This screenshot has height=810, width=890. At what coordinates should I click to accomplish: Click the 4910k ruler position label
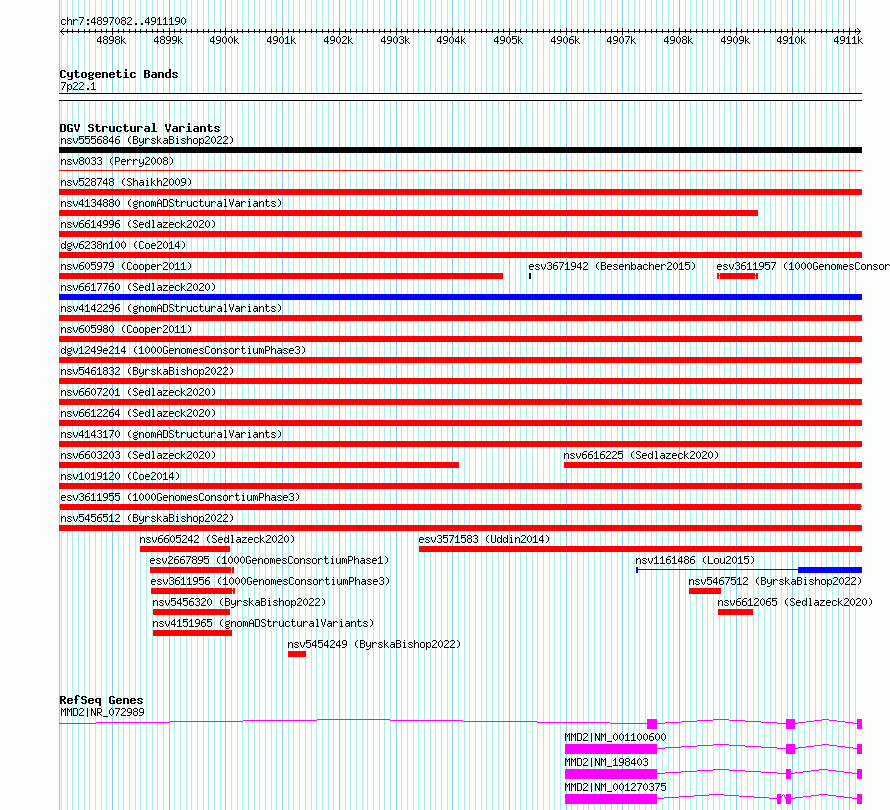click(x=791, y=41)
